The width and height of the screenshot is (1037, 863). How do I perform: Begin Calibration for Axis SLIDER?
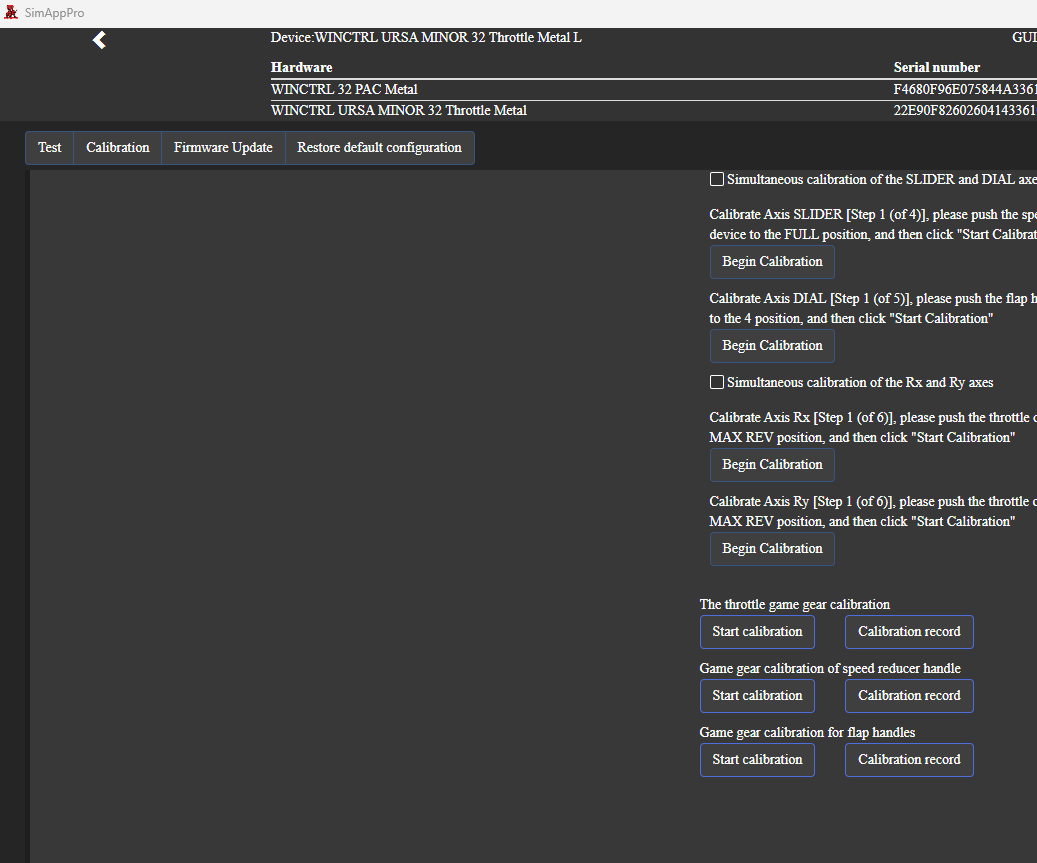pyautogui.click(x=772, y=261)
